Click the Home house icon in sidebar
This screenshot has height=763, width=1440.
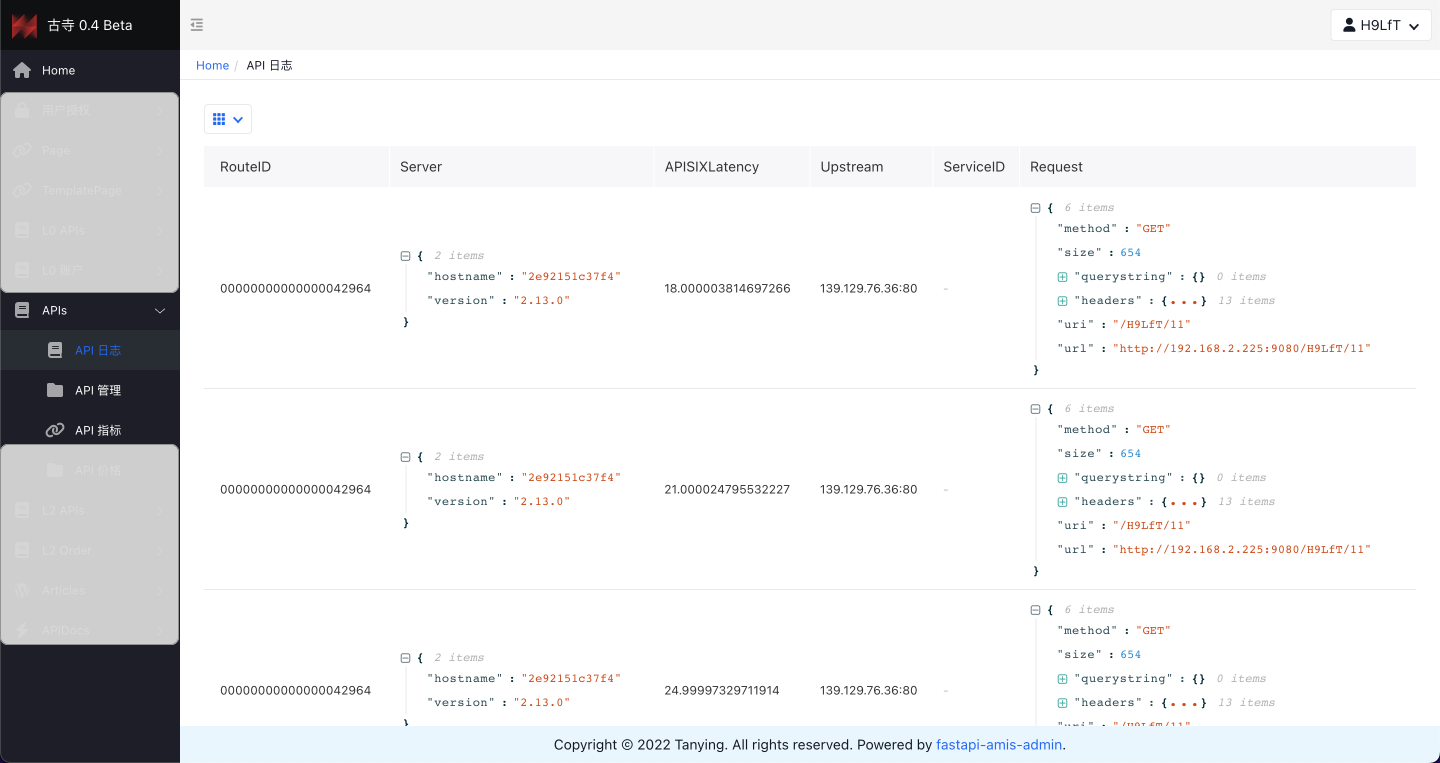[22, 70]
